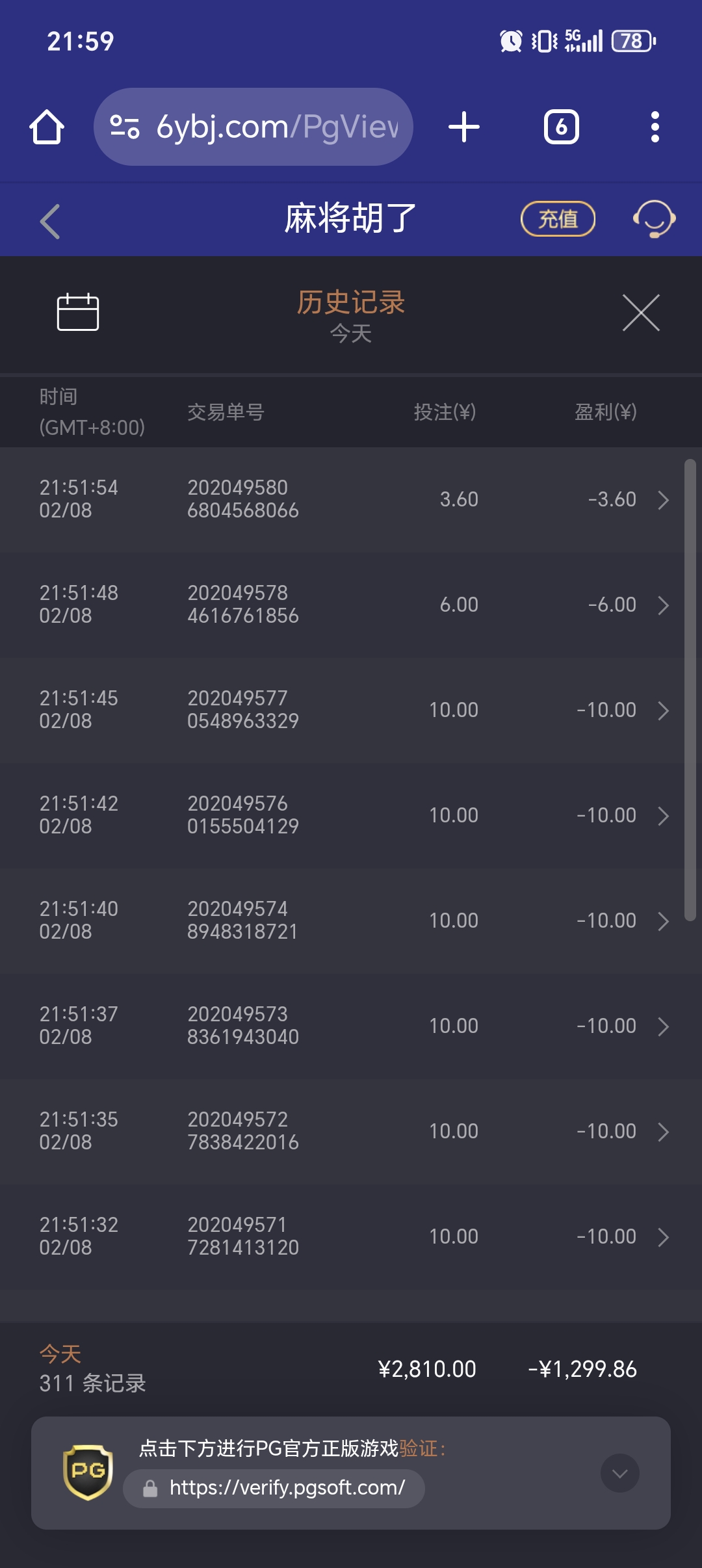Open customer service headset icon

(654, 219)
